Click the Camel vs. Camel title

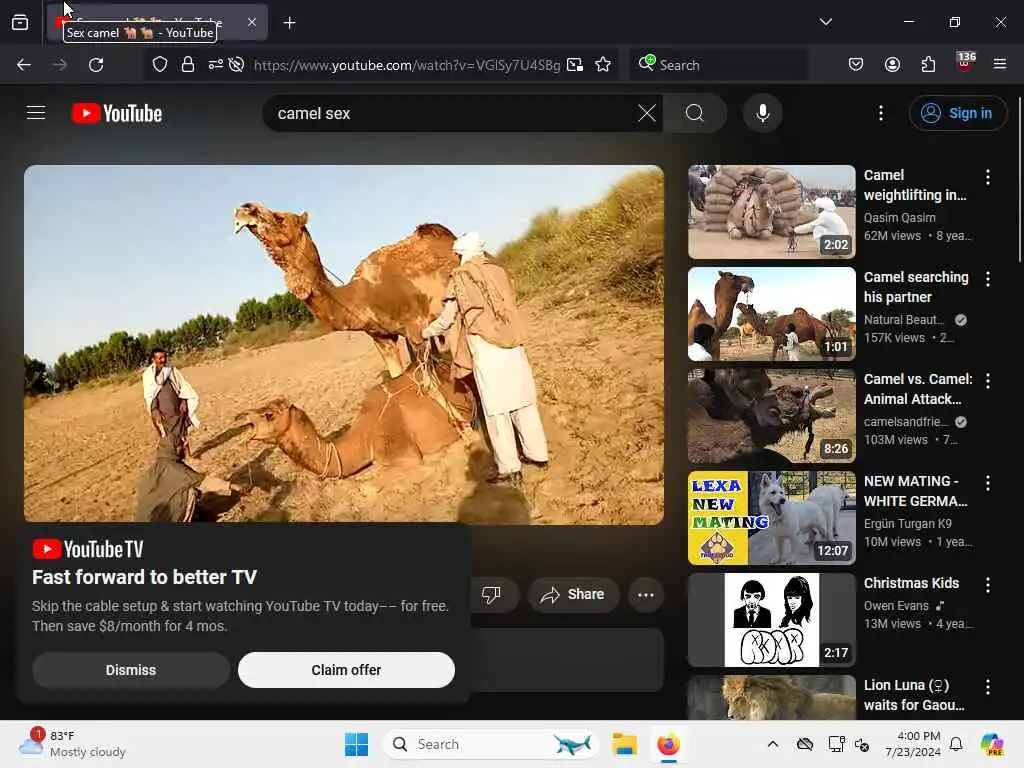pyautogui.click(x=918, y=389)
